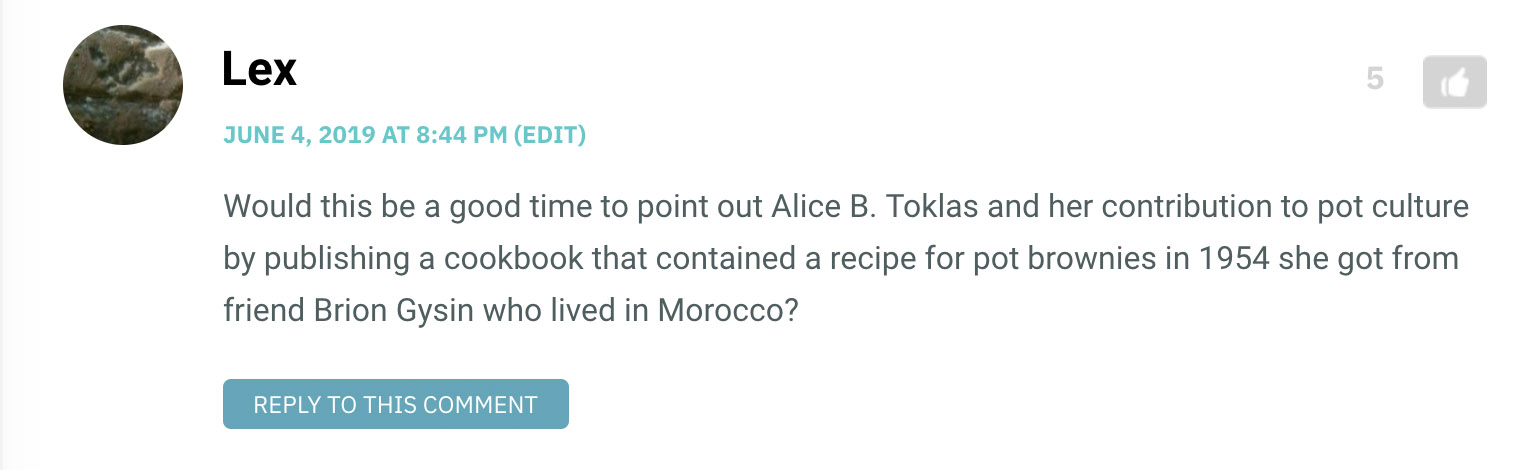1526x470 pixels.
Task: Edit the comment via the (EDIT) link
Action: pyautogui.click(x=550, y=135)
